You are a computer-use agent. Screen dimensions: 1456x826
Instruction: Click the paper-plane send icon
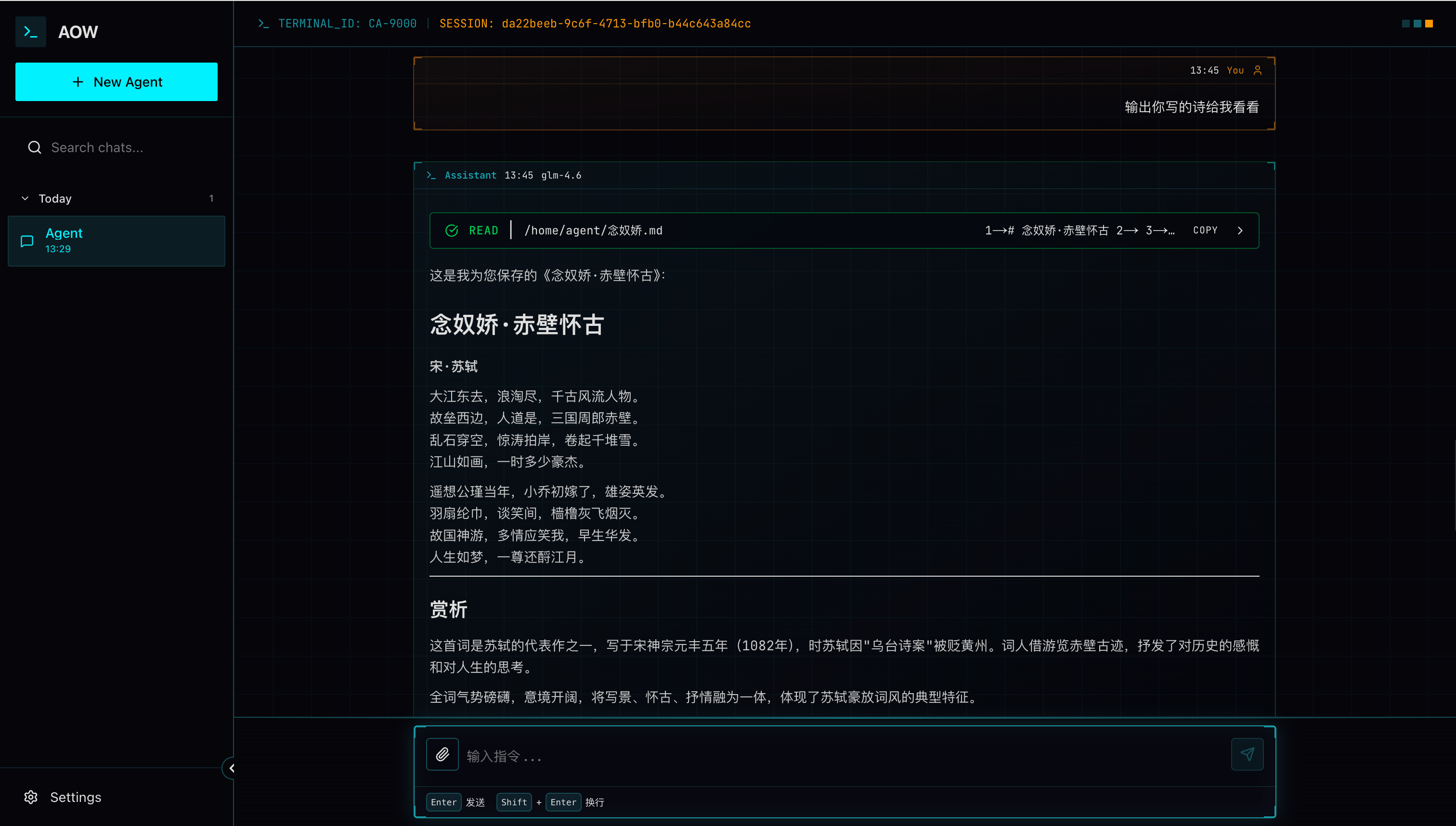(1247, 755)
